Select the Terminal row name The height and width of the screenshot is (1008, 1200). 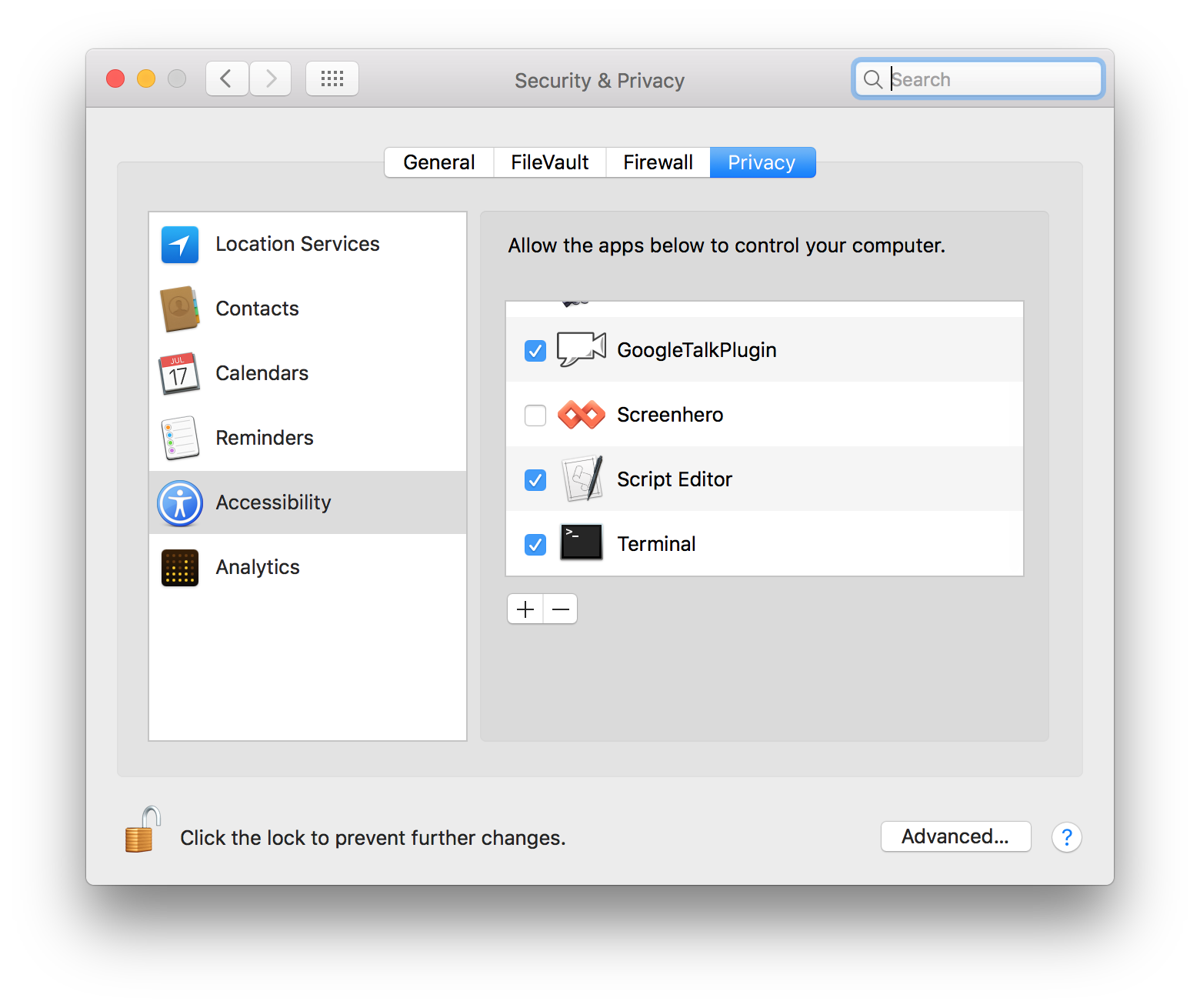click(656, 544)
